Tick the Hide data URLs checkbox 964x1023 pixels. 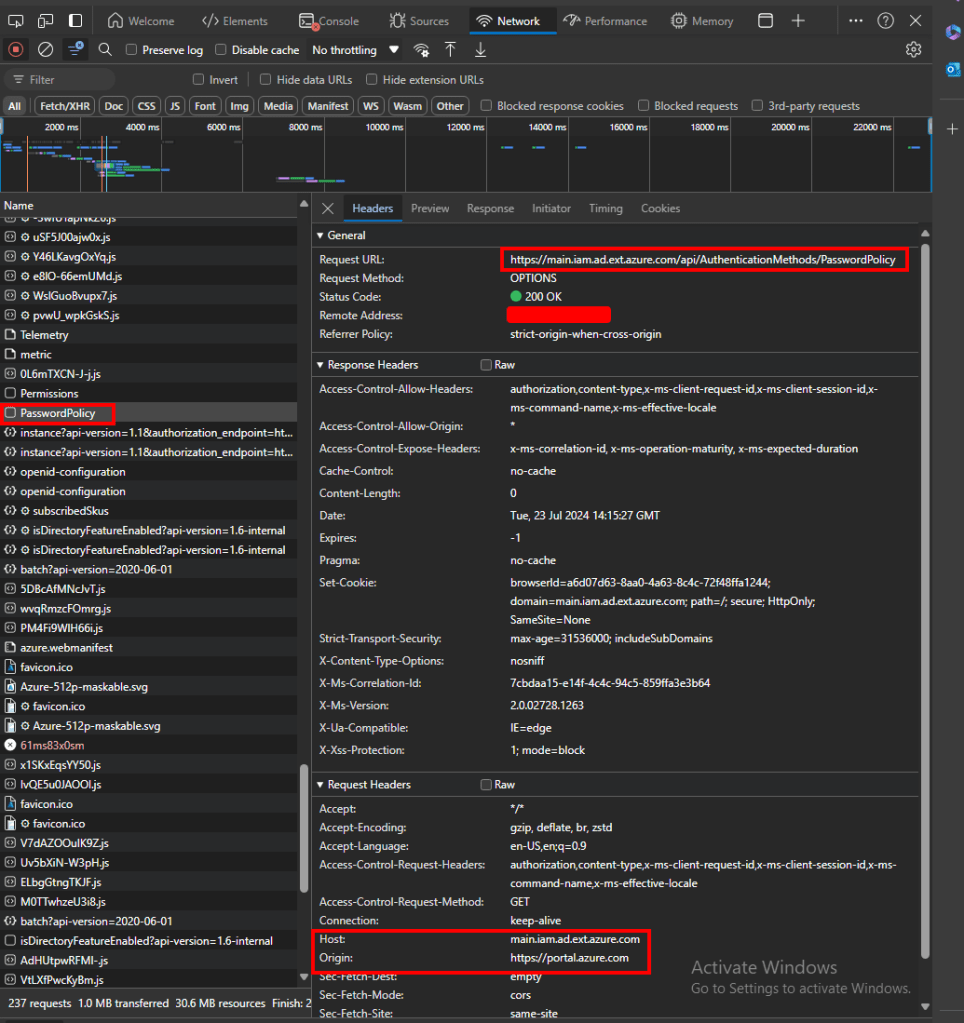[x=266, y=80]
